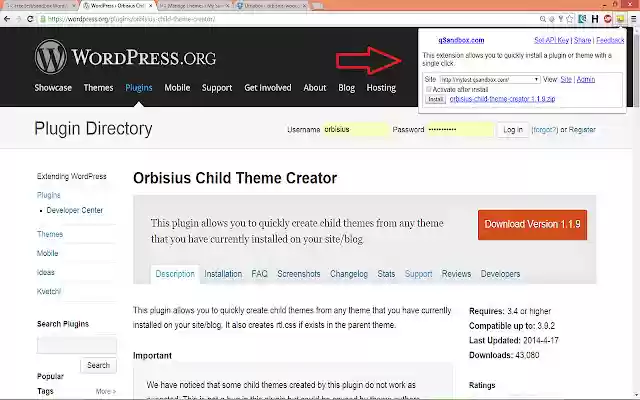Click the yellow qSandbox extension icon
This screenshot has height=400, width=640.
620,19
